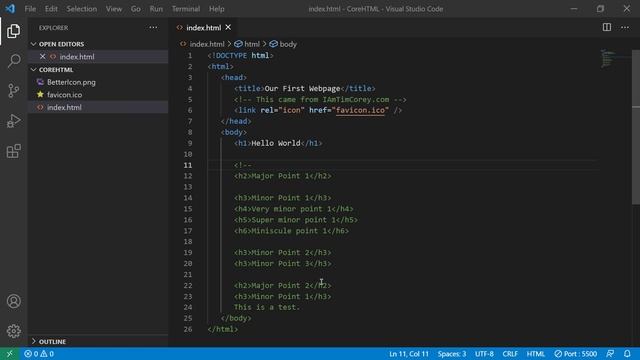
Task: Click the 'Minor Point 3' h3 line
Action: 282,264
